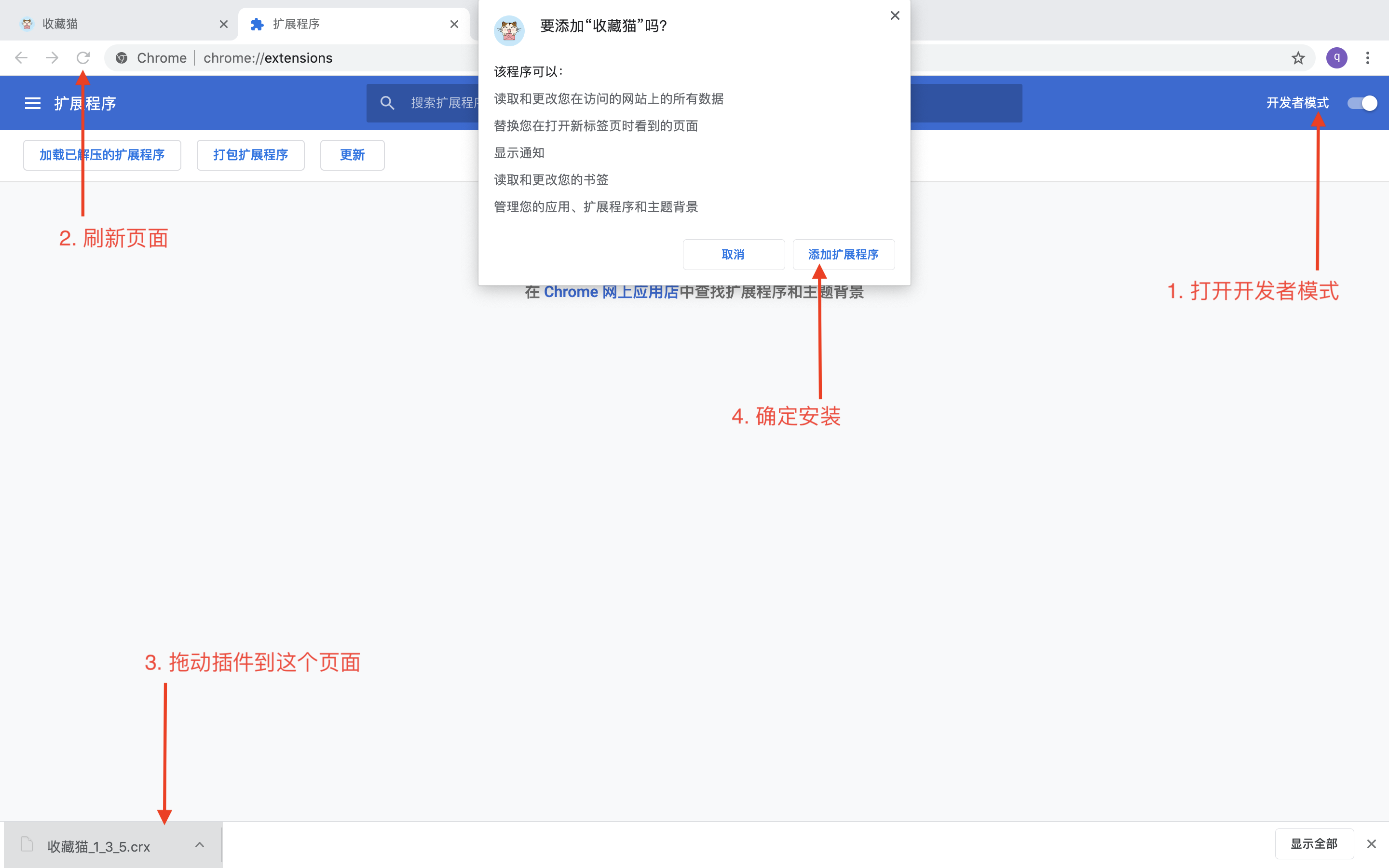
Task: Click the 开发者模式 label
Action: [x=1298, y=103]
